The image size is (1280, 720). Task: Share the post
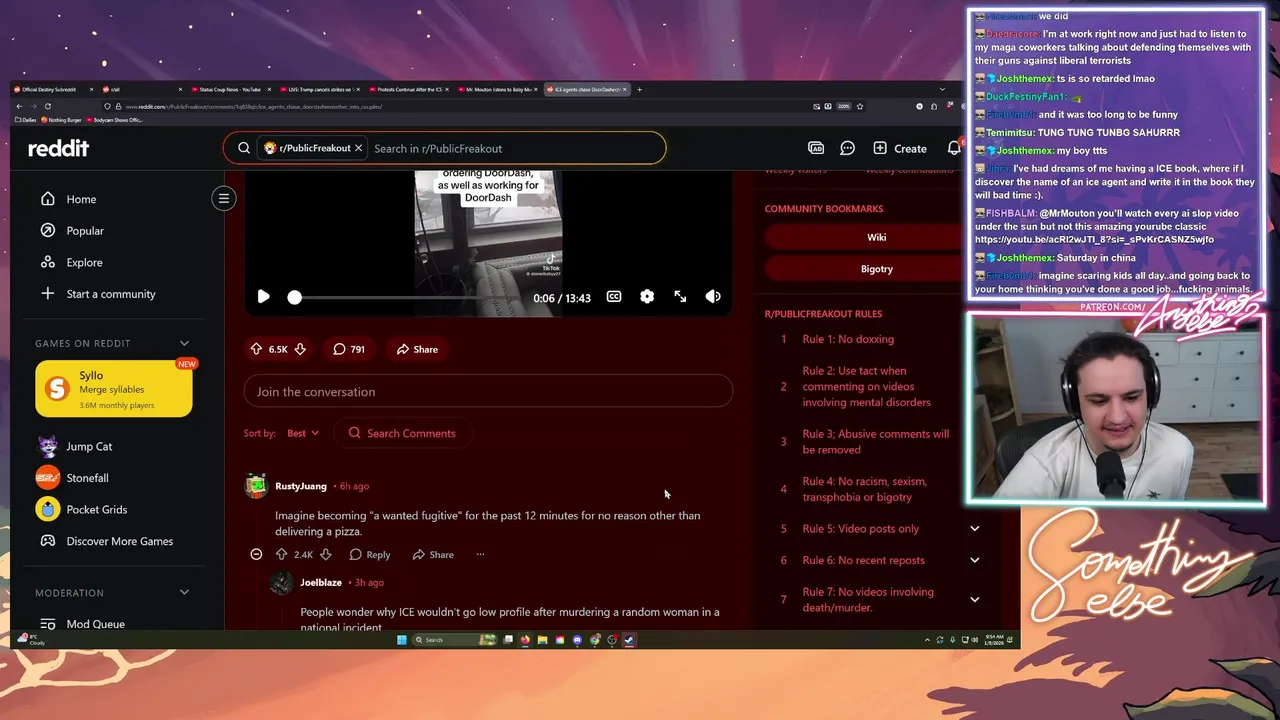click(417, 349)
